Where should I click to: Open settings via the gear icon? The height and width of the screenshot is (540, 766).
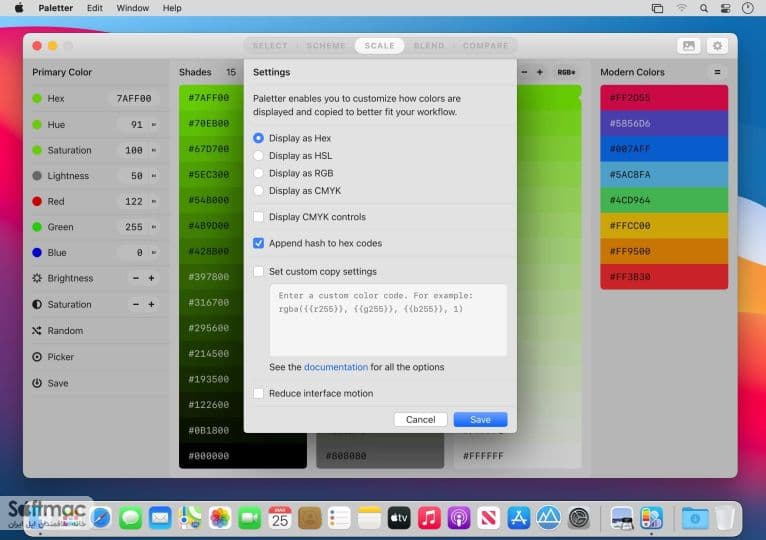coord(717,46)
